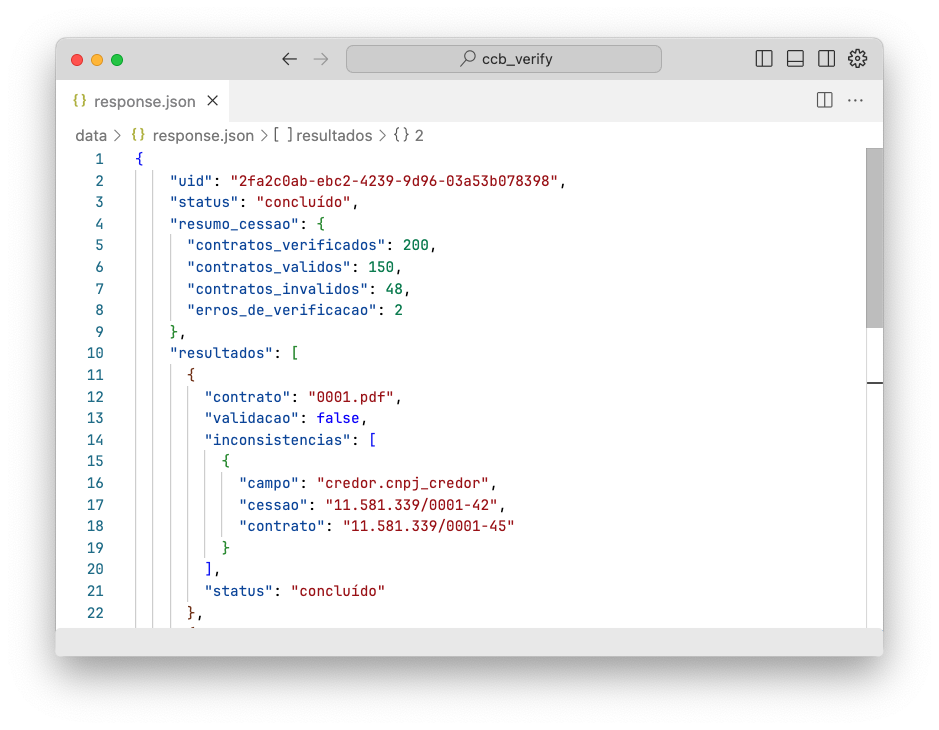Toggle the bottom panel visibility

[x=795, y=58]
